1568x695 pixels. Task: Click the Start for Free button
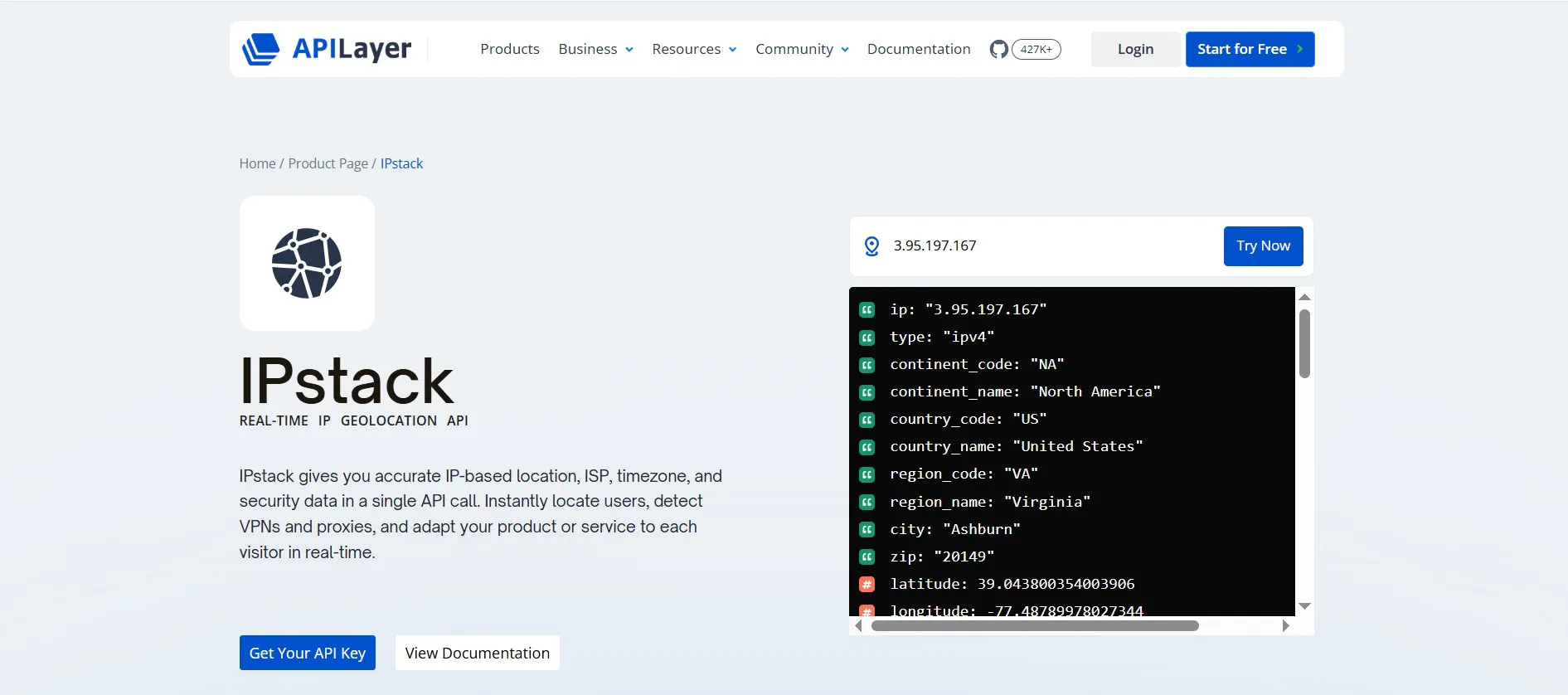tap(1250, 49)
